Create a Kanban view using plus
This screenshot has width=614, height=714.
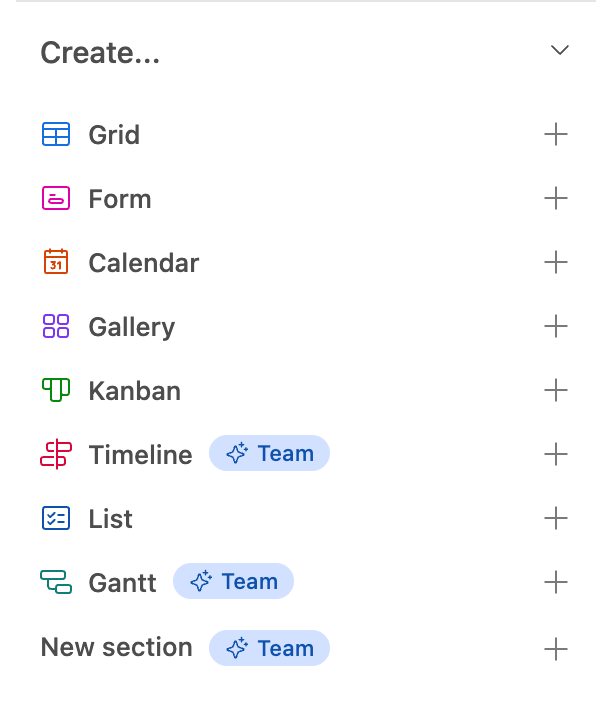tap(556, 391)
